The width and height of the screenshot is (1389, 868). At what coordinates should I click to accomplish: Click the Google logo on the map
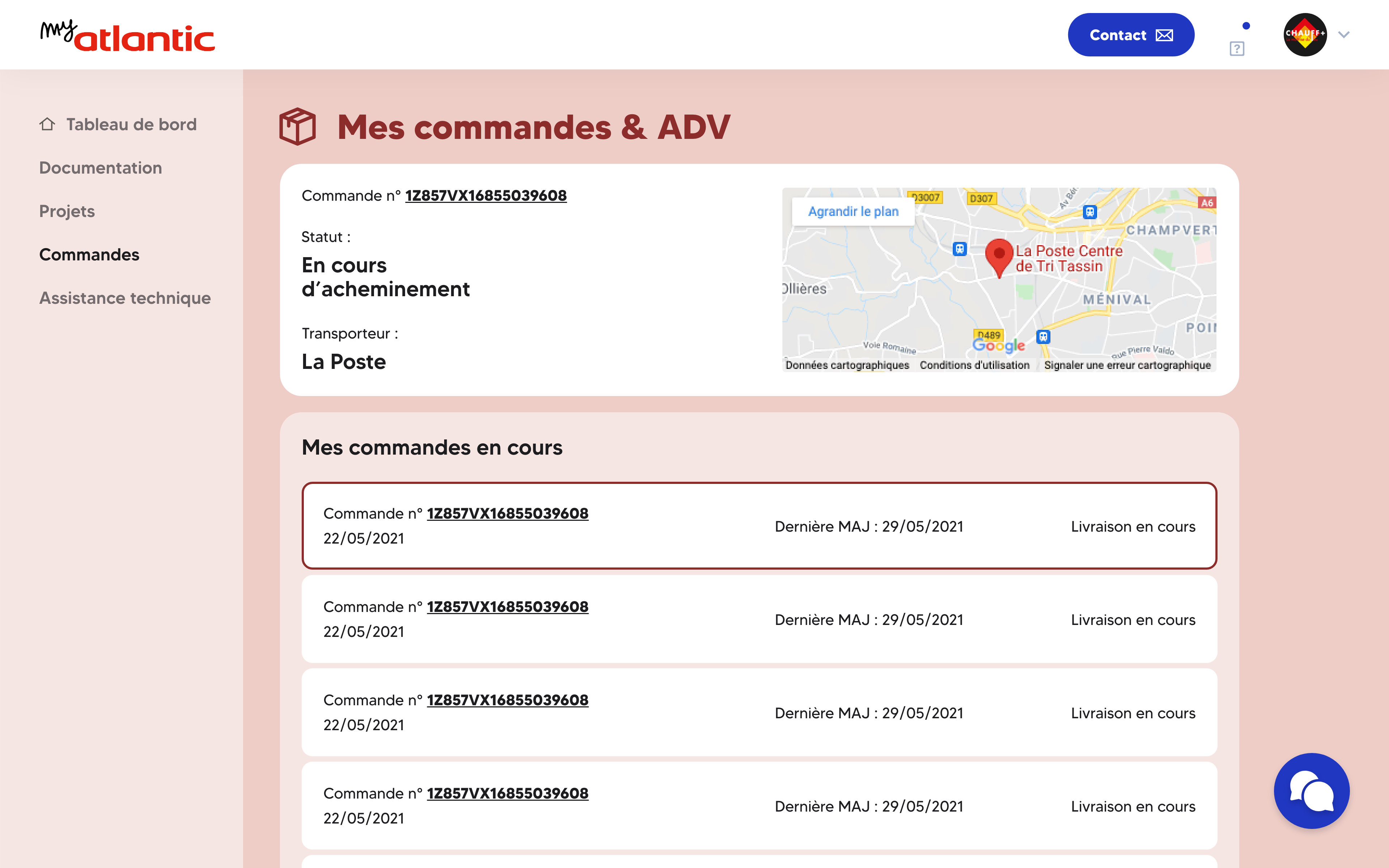pyautogui.click(x=998, y=345)
